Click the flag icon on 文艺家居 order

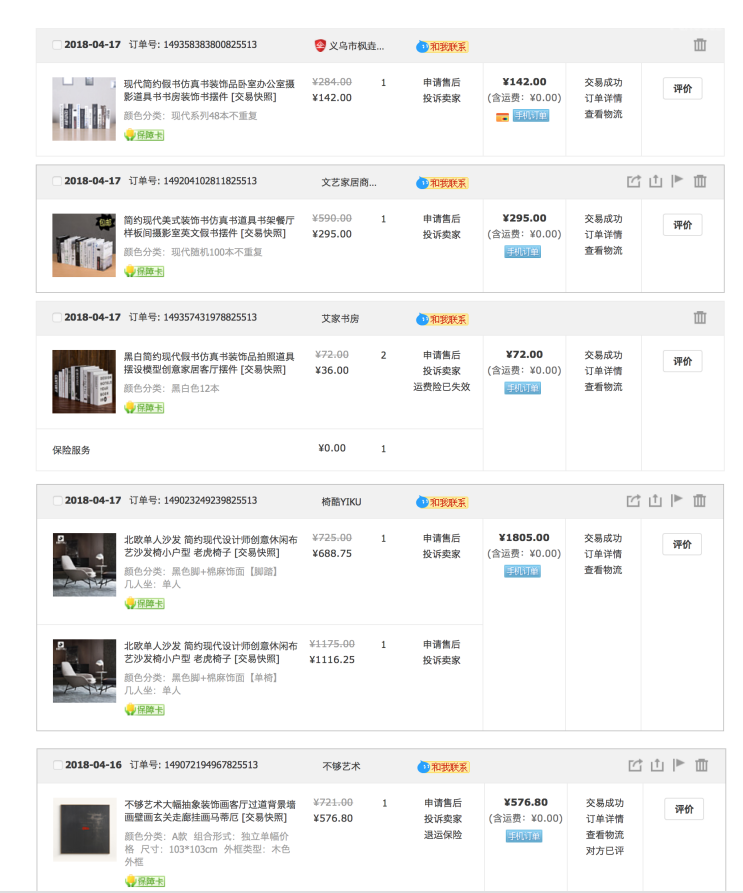click(677, 181)
